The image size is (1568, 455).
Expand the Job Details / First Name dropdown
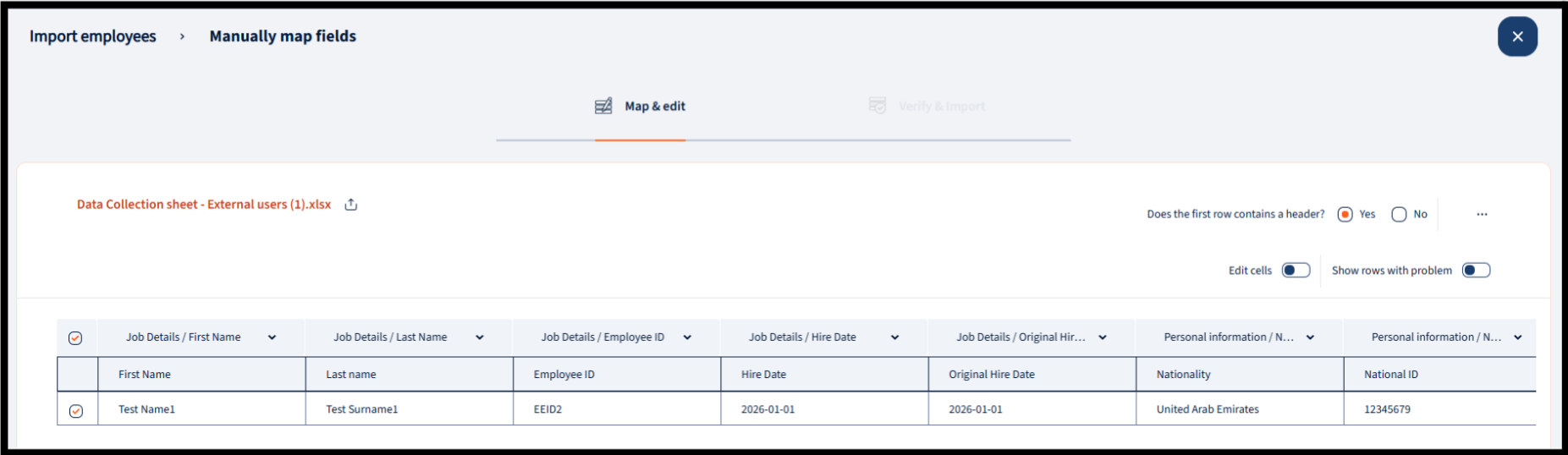272,337
